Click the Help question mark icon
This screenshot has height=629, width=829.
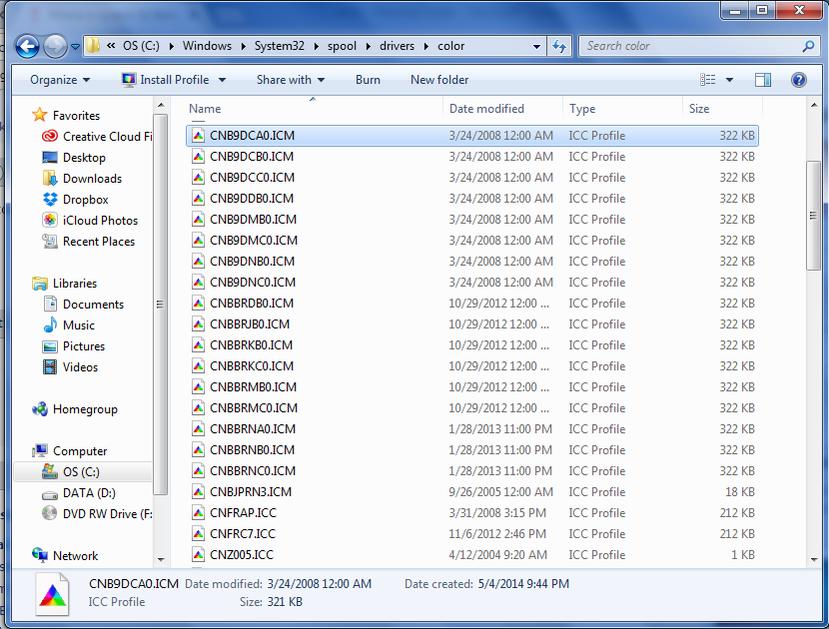click(x=798, y=80)
